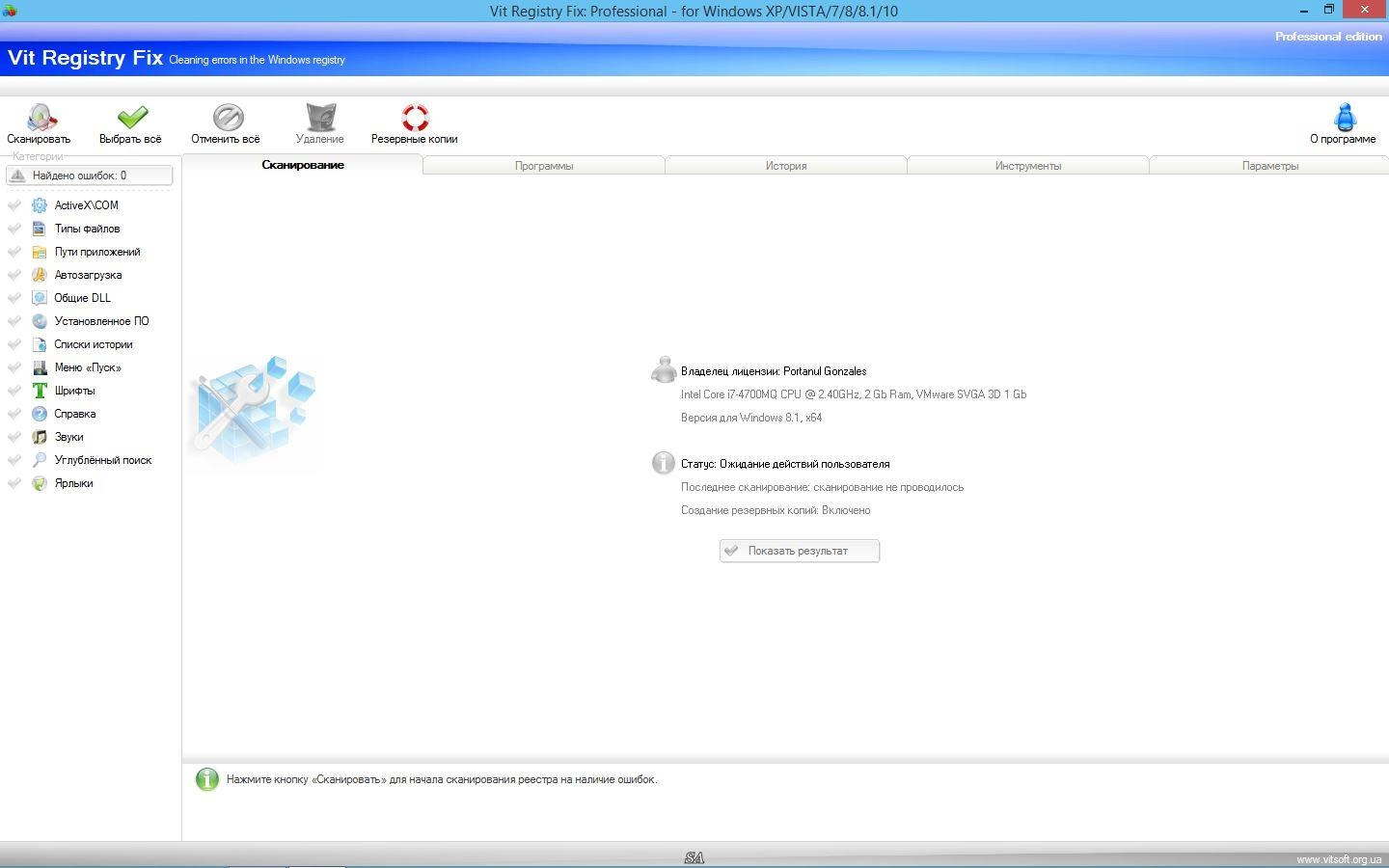
Task: Toggle the Справка checkmark
Action: tap(14, 414)
